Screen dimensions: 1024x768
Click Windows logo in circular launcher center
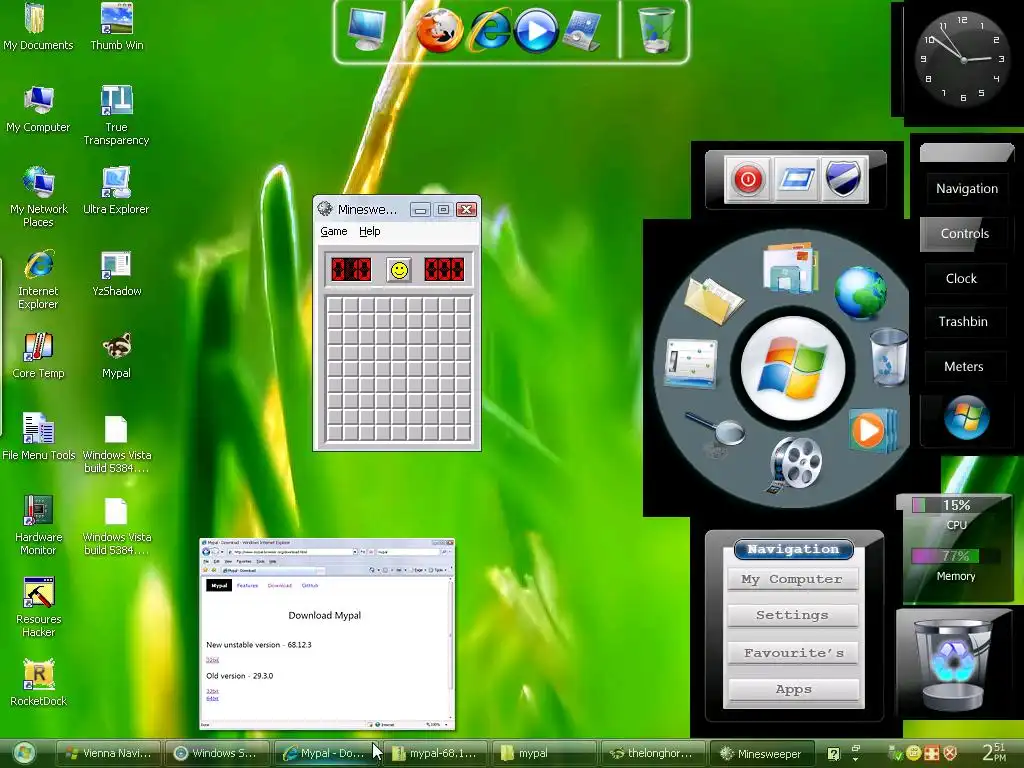(x=793, y=368)
